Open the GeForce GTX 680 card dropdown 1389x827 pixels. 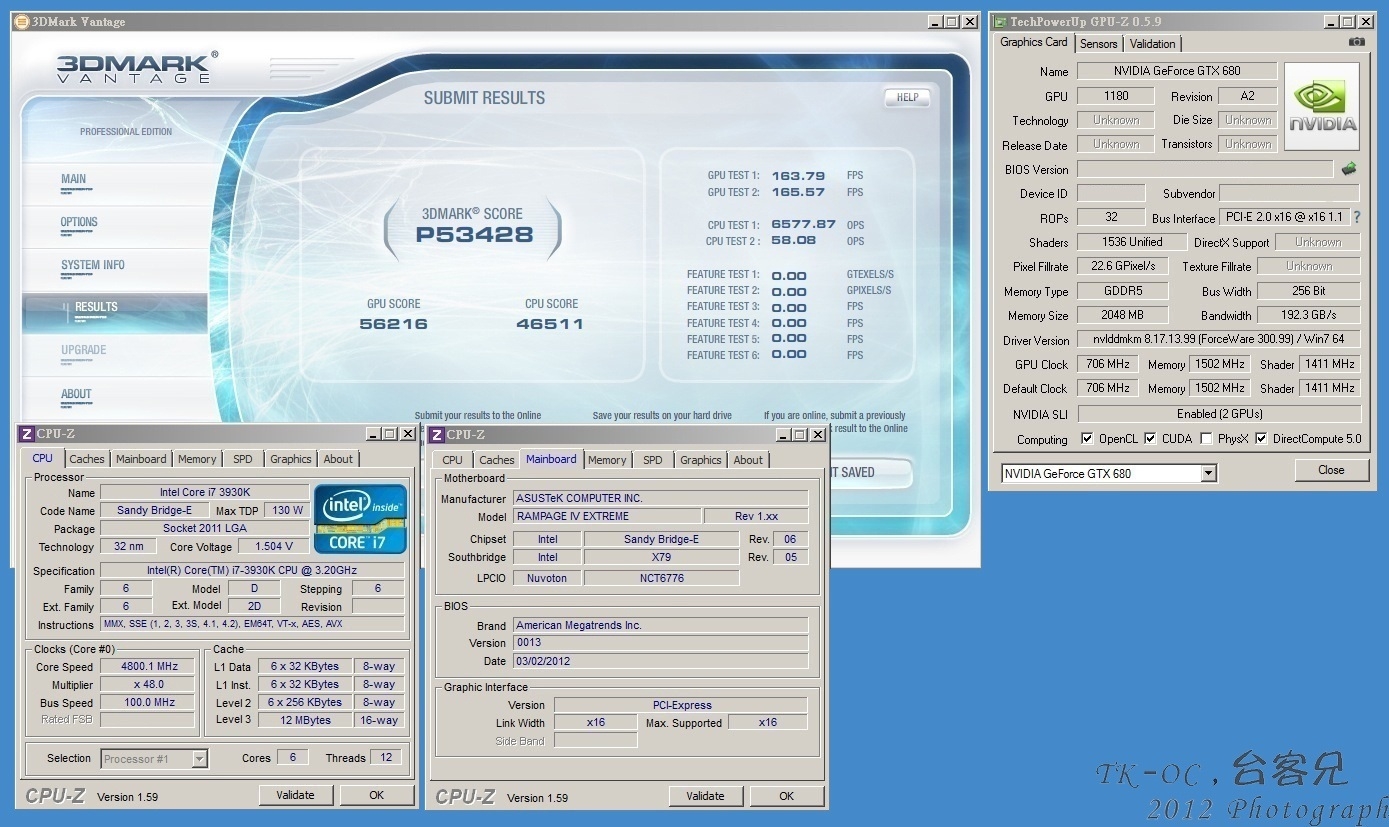click(1209, 473)
